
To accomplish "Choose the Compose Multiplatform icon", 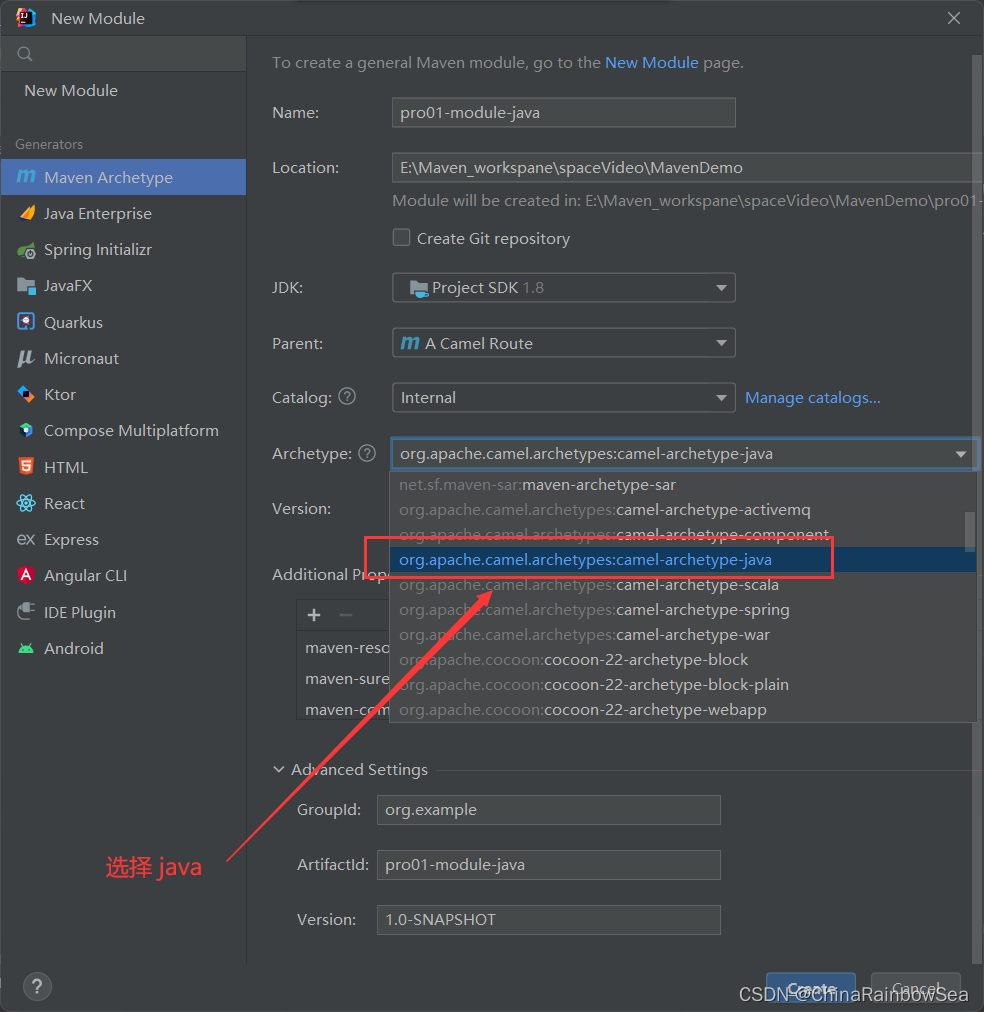I will click(x=26, y=430).
